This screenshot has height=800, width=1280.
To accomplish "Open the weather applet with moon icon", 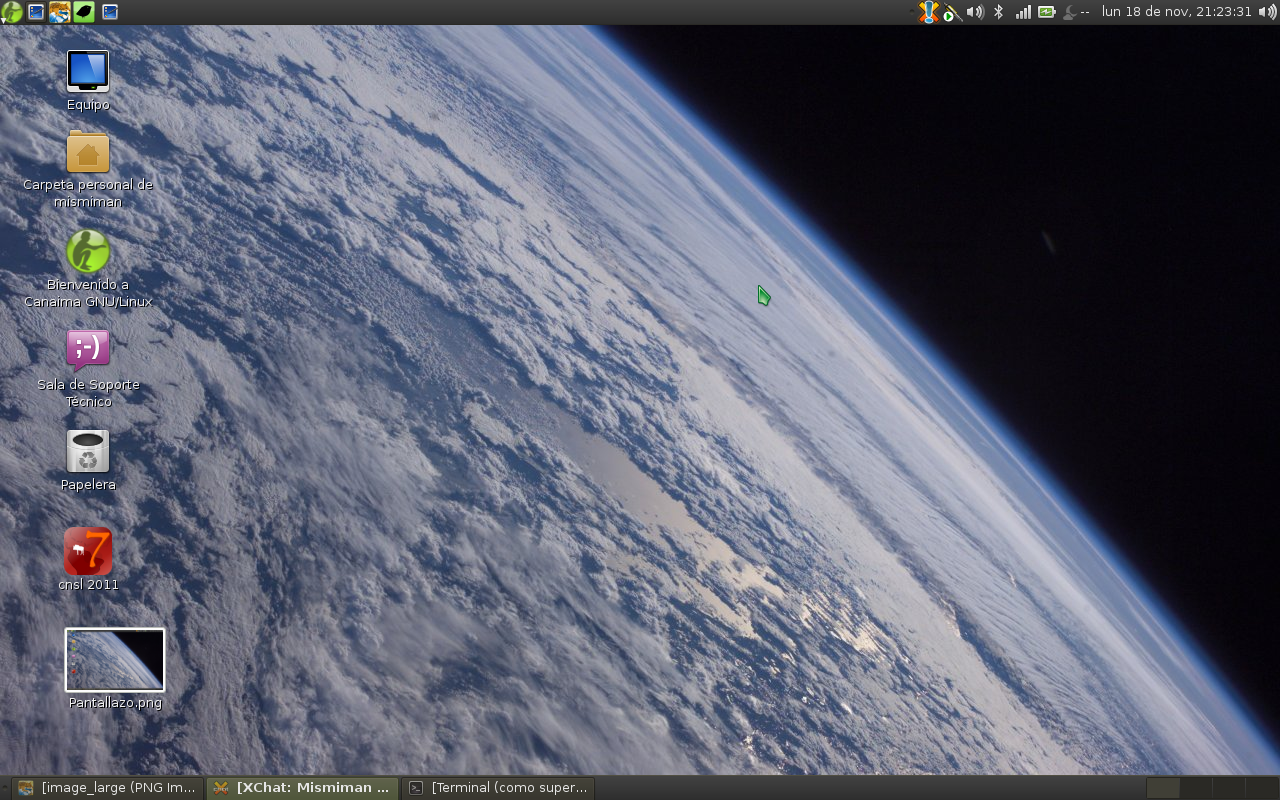I will 1076,12.
